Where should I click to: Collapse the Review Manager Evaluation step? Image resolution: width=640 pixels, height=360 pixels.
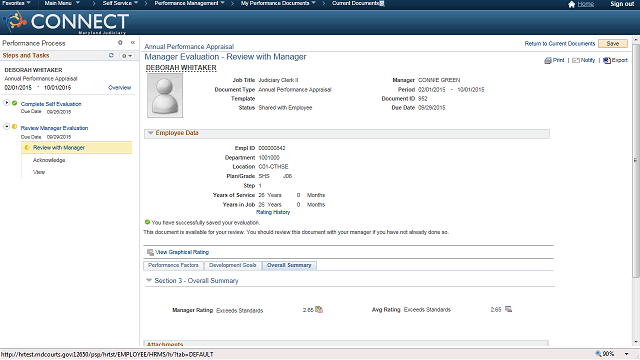click(x=7, y=126)
